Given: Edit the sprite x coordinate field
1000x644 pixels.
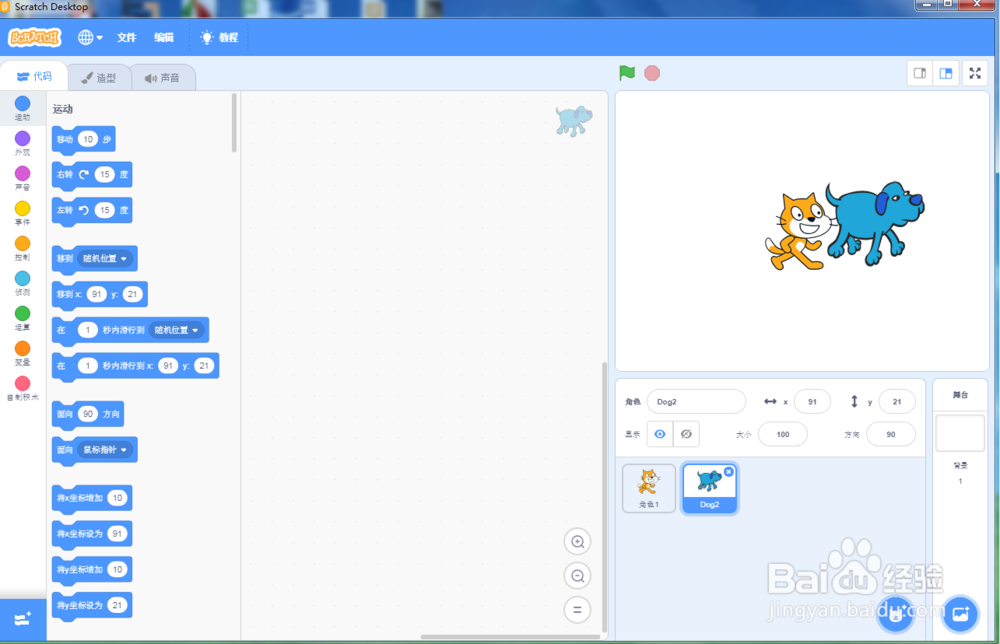Looking at the screenshot, I should tap(812, 402).
